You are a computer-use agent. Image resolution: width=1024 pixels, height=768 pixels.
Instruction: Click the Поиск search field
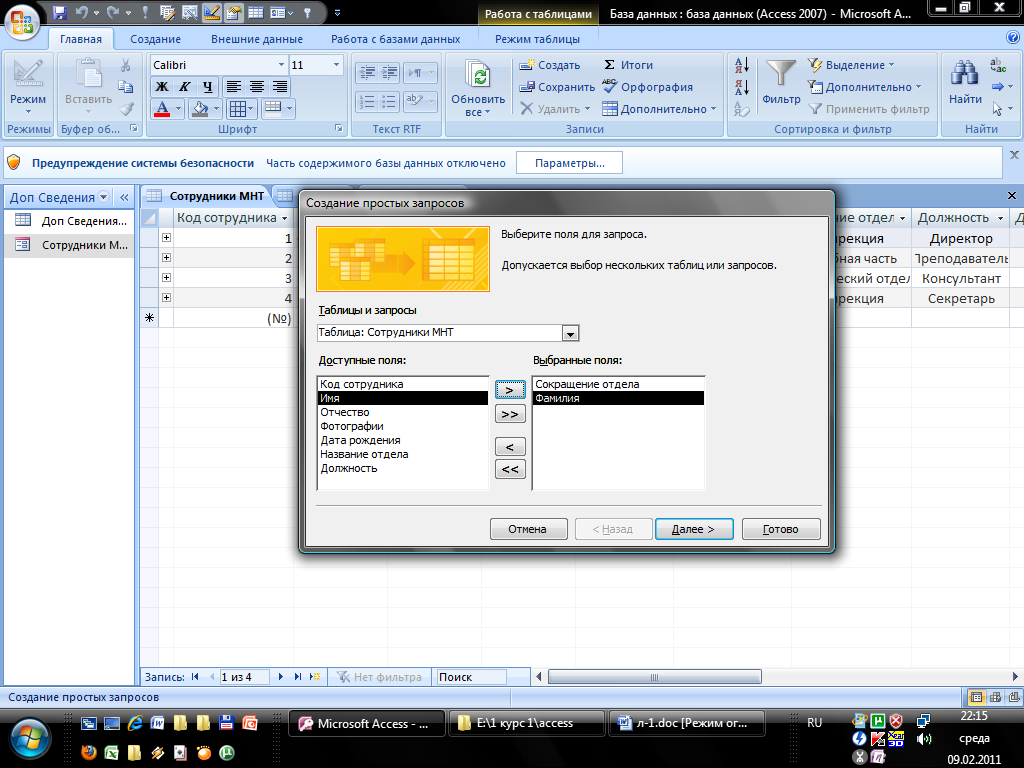click(472, 677)
